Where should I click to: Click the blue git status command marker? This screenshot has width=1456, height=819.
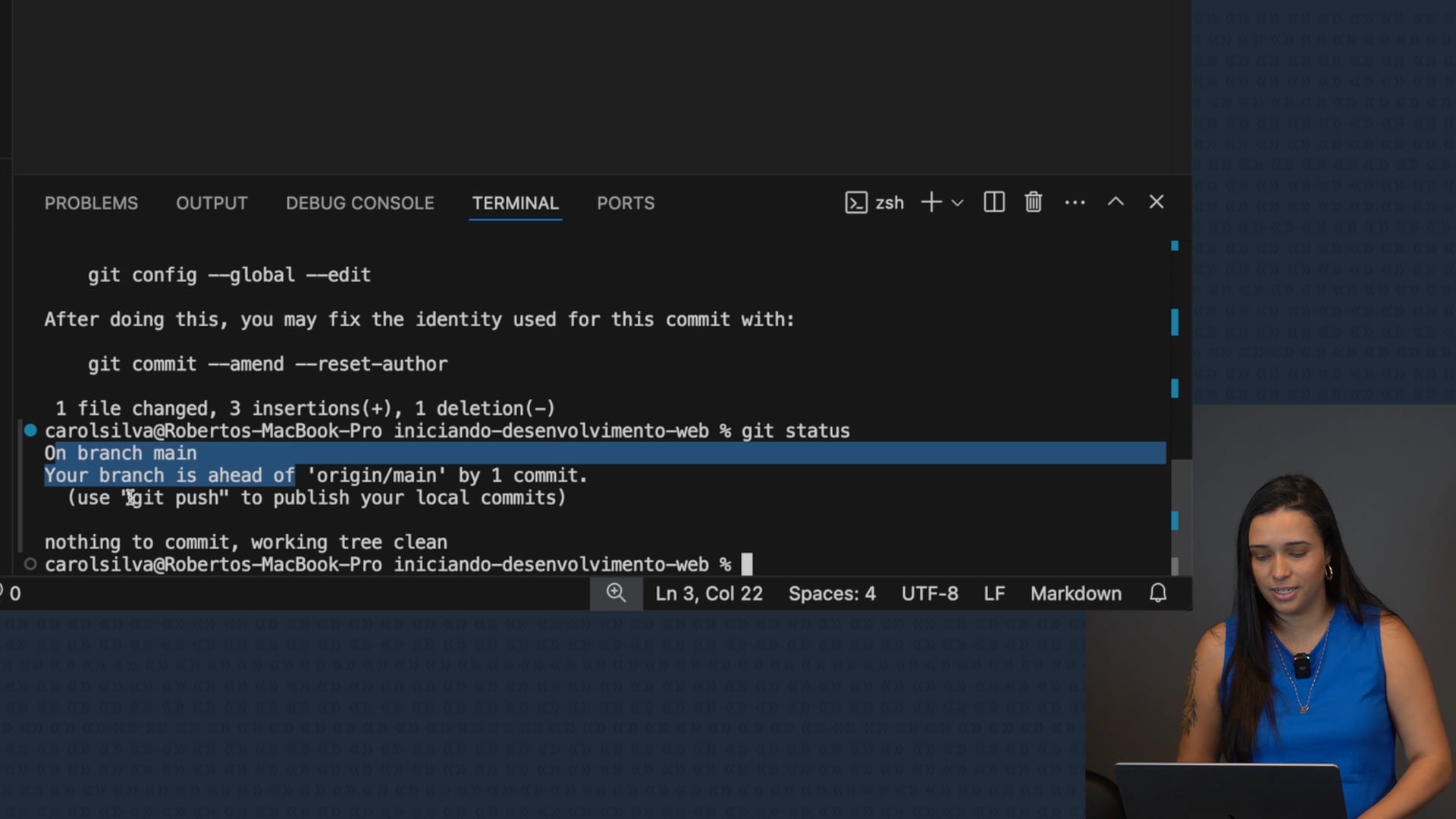pos(30,431)
